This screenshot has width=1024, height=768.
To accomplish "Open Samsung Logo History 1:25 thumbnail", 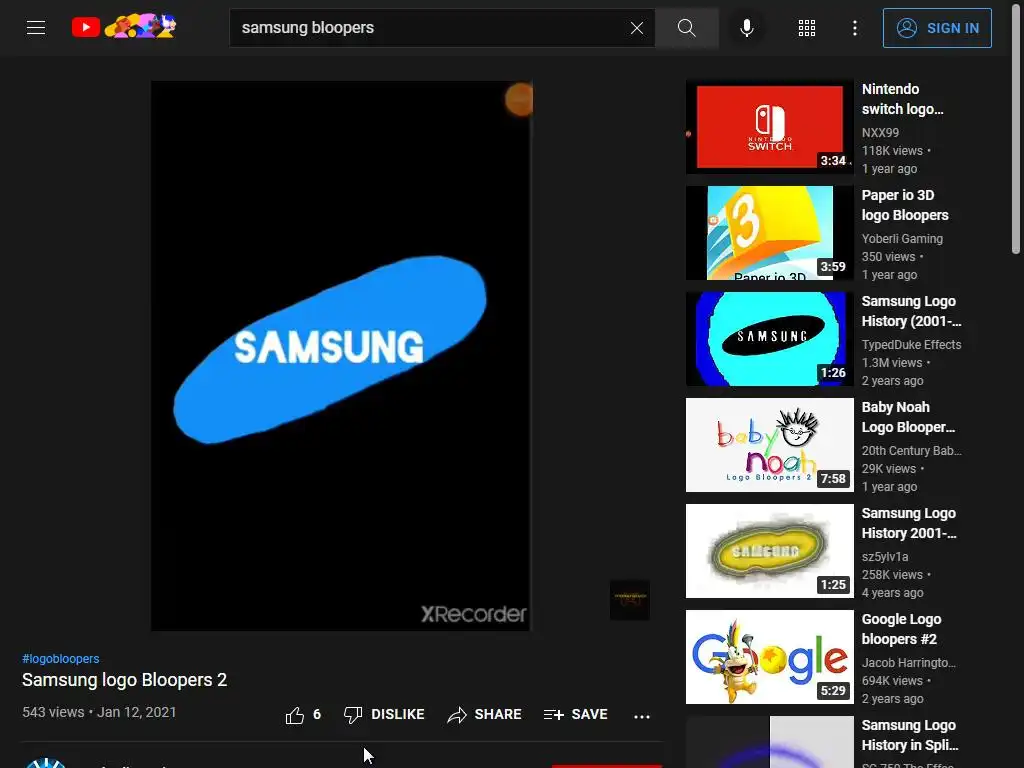I will (x=769, y=551).
